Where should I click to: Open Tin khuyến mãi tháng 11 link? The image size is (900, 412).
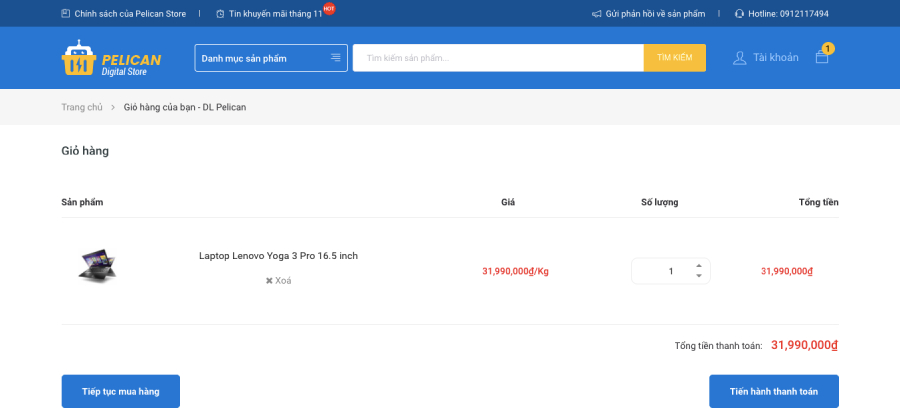tap(276, 14)
